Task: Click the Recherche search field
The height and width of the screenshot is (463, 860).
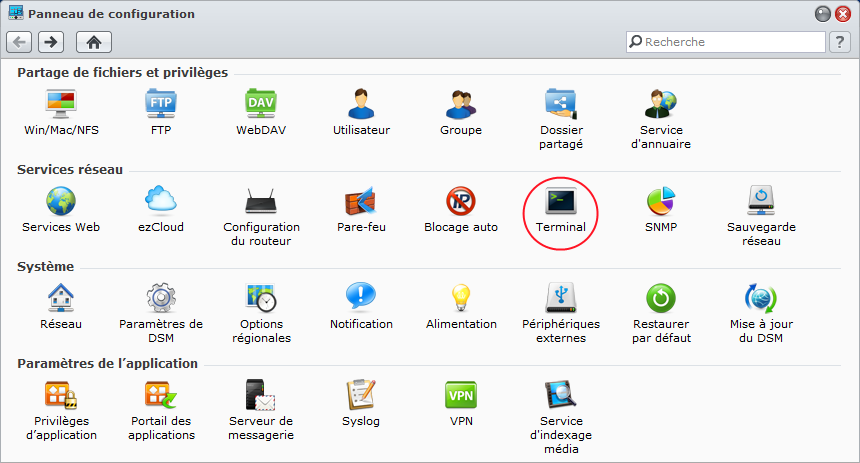Action: [x=726, y=42]
